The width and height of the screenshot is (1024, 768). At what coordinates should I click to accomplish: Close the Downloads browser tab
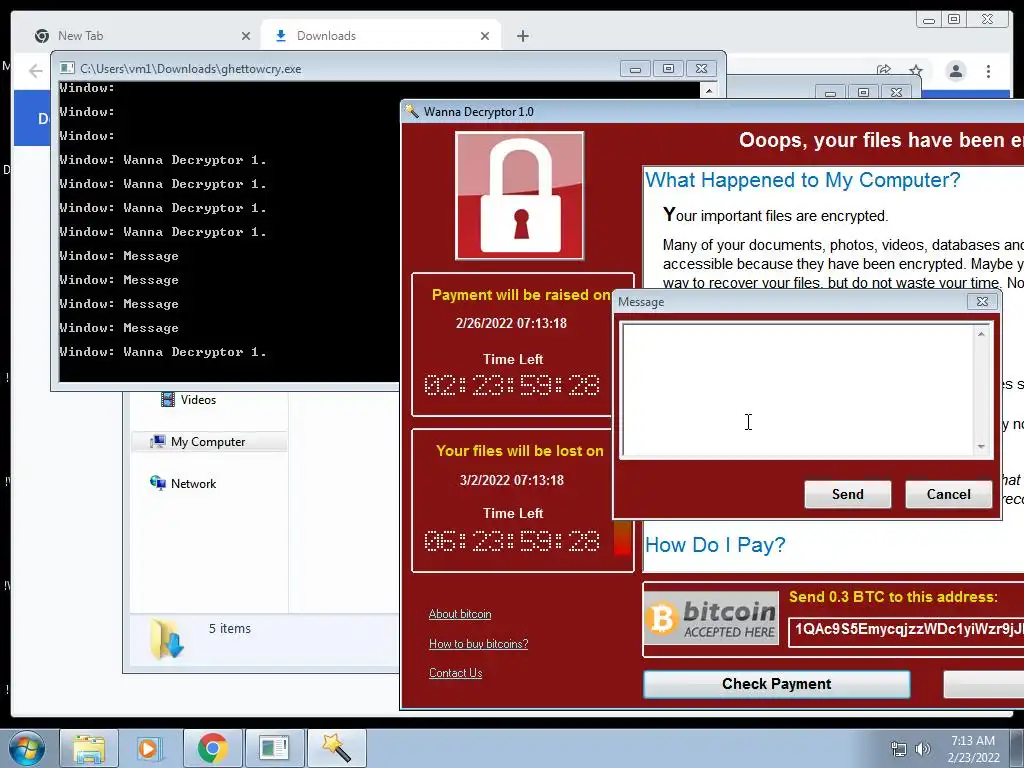pos(485,37)
